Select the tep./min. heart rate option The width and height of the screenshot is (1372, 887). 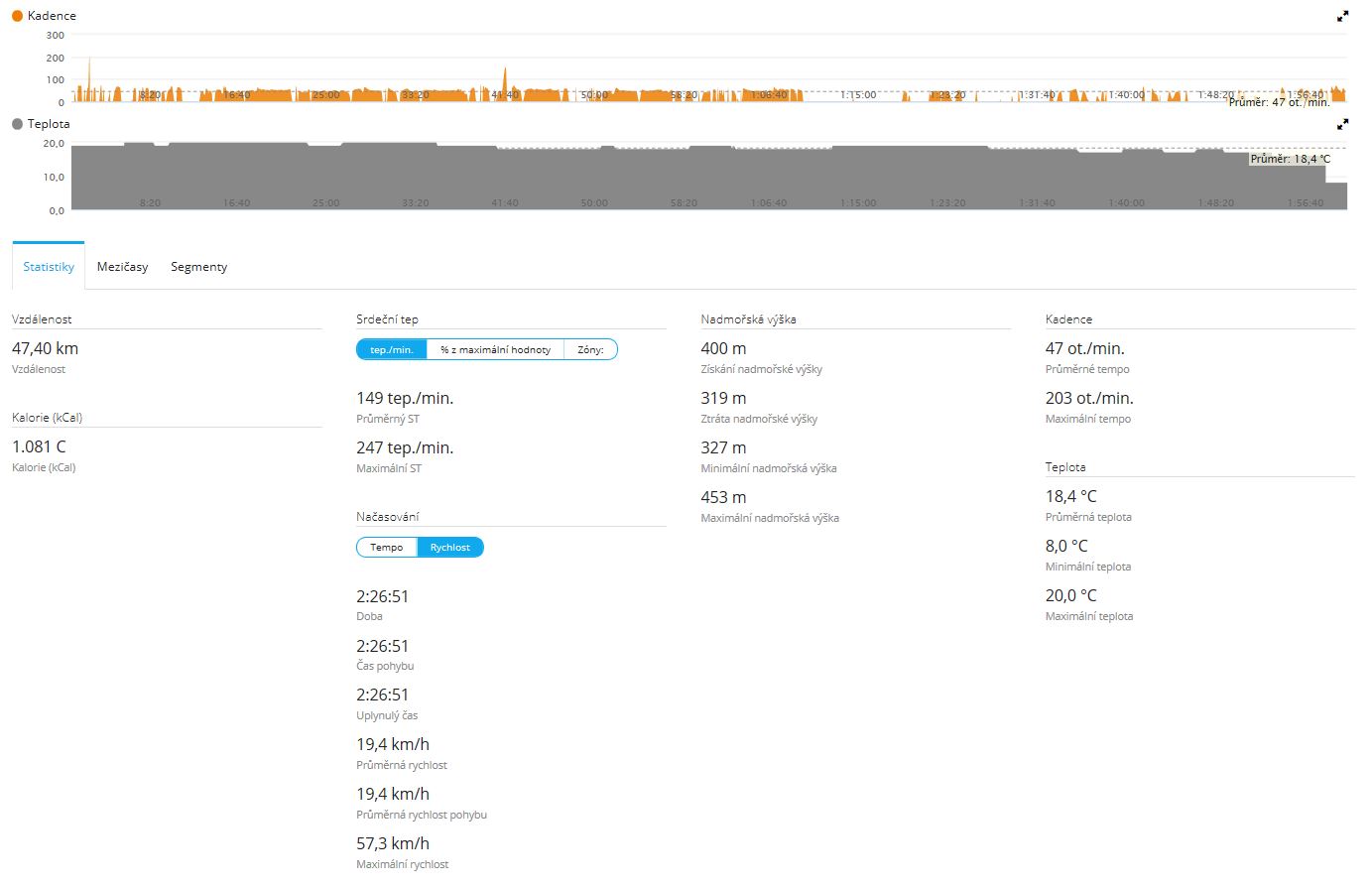(392, 349)
